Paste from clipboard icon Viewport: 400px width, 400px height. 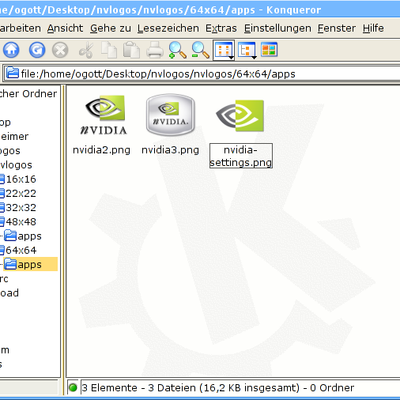131,50
